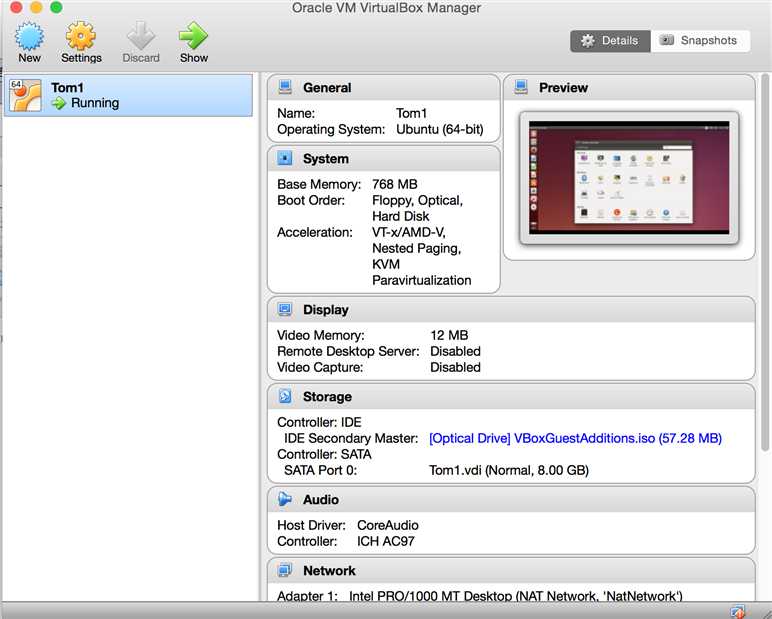Click the green zoom window button
772x619 pixels.
point(56,7)
